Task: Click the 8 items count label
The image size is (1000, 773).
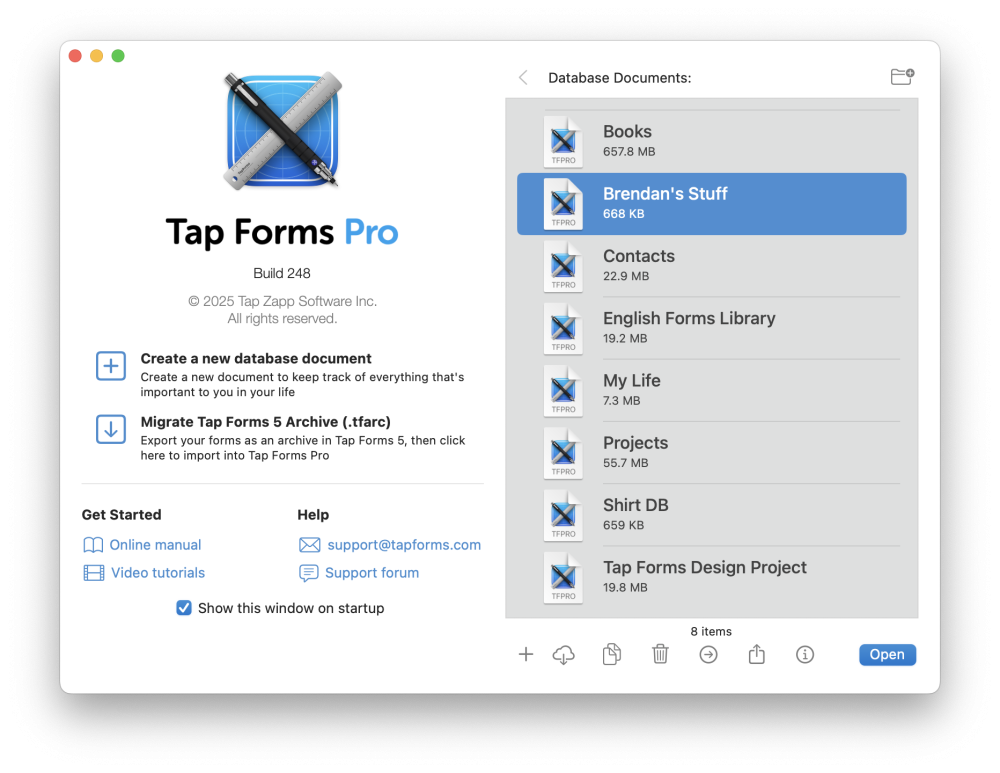Action: 710,631
